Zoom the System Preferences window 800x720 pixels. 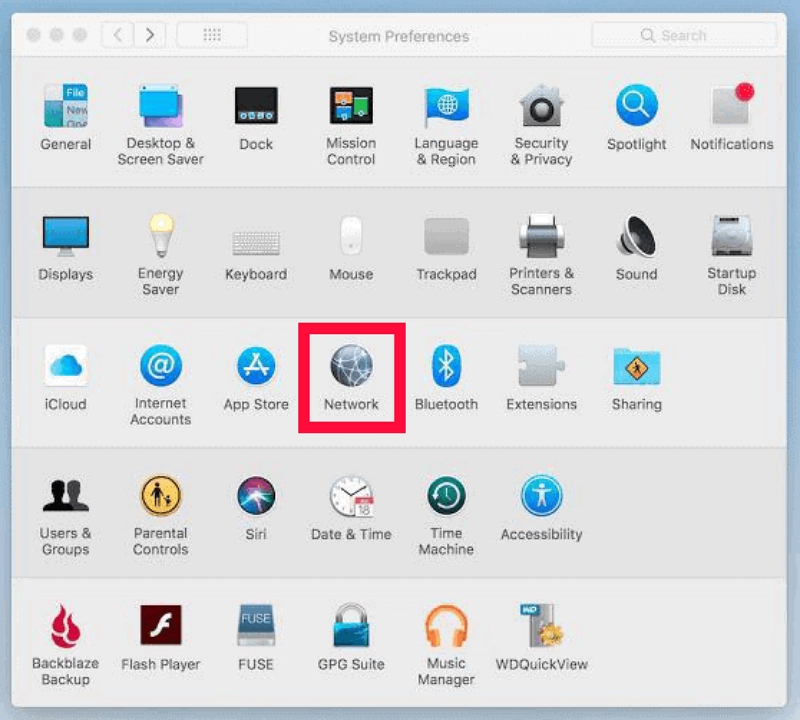click(x=80, y=35)
